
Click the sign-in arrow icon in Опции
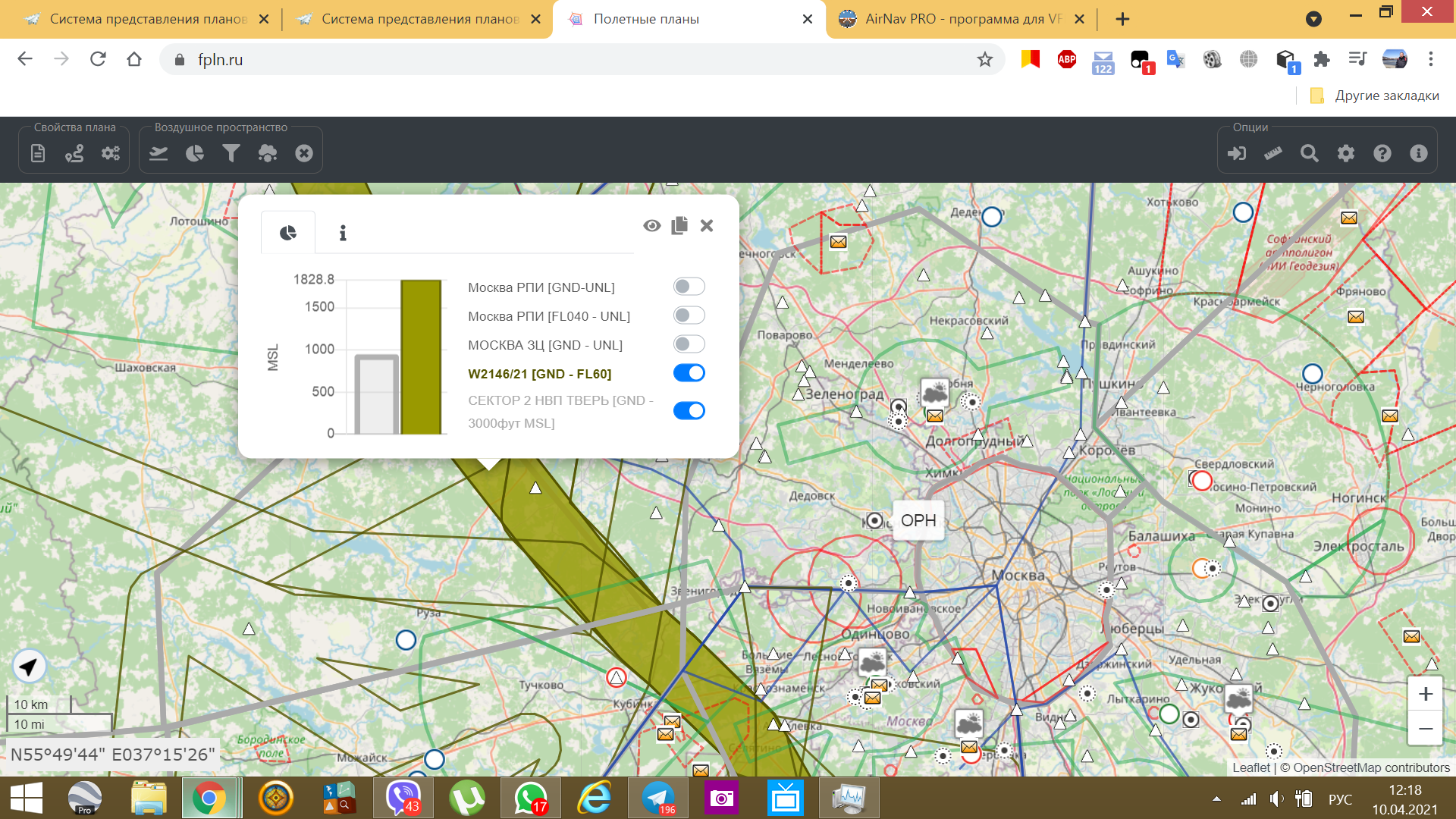[1236, 153]
